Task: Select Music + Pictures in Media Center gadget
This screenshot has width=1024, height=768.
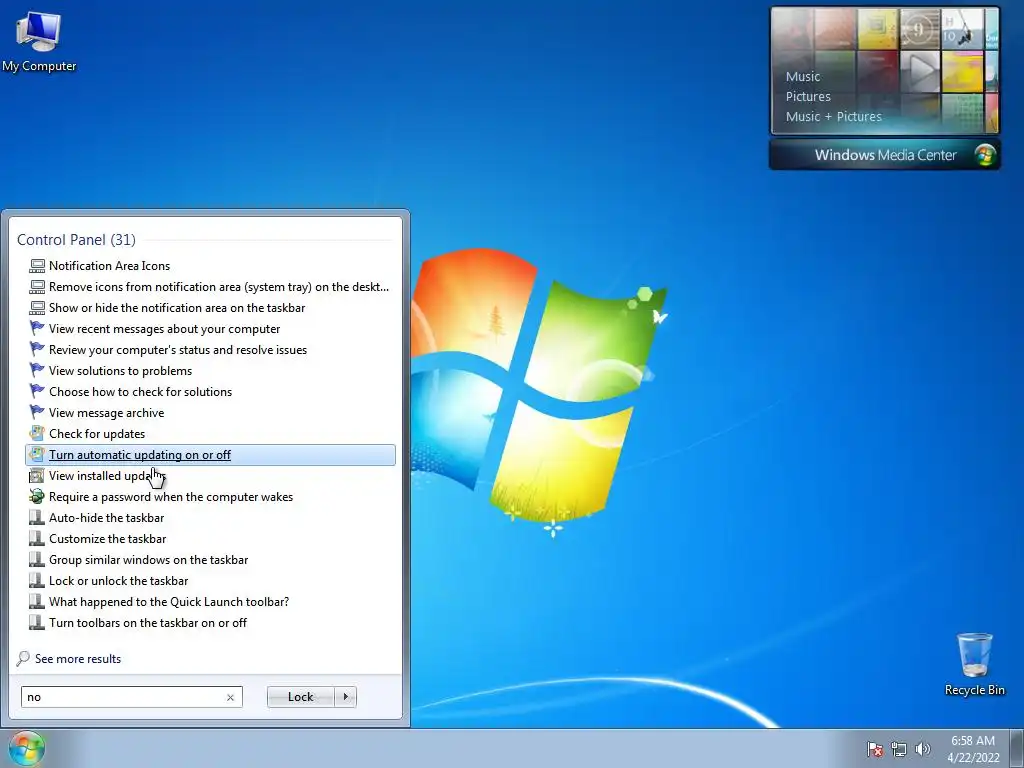Action: coord(833,117)
